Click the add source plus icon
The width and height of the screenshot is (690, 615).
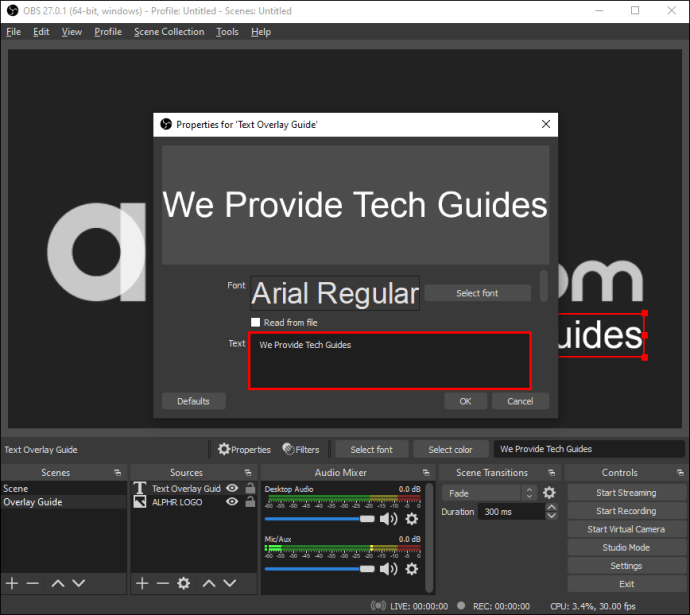(x=142, y=583)
